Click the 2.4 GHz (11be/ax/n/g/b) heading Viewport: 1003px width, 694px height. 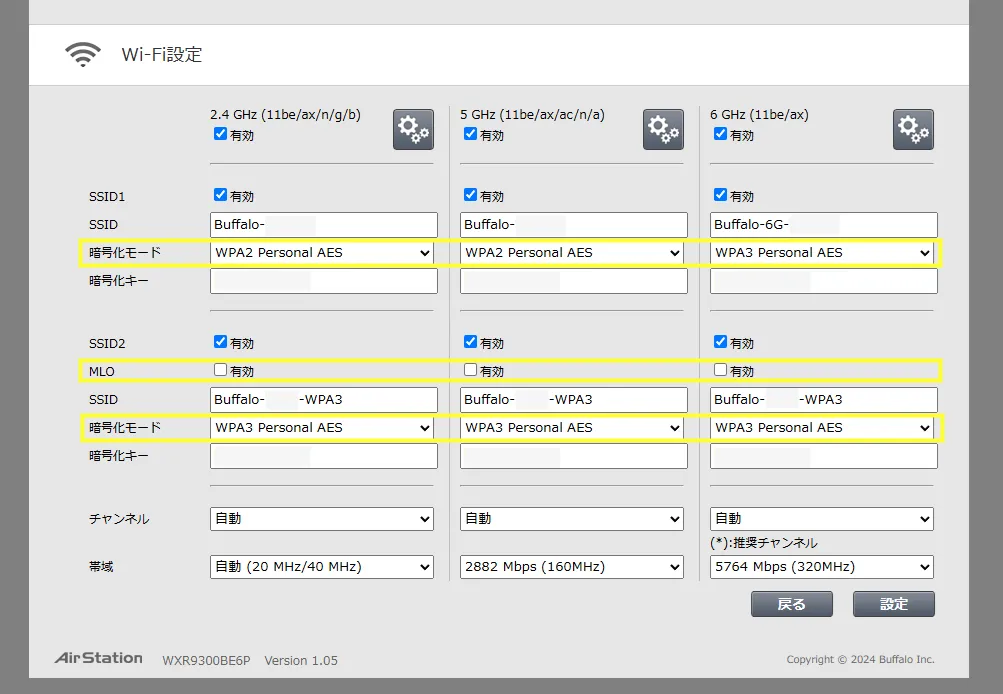[285, 114]
